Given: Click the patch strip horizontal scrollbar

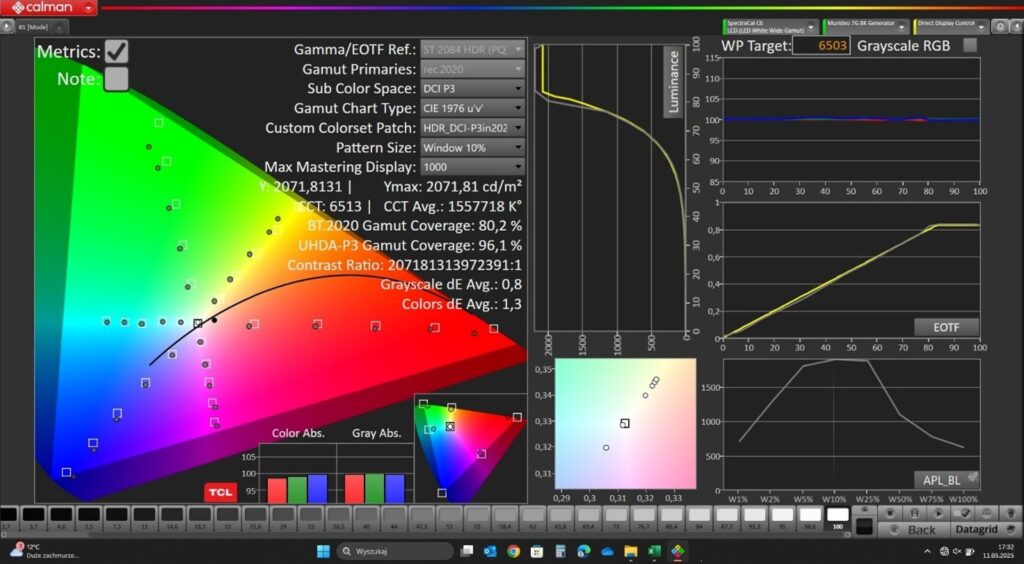Looking at the screenshot, I should [x=424, y=535].
